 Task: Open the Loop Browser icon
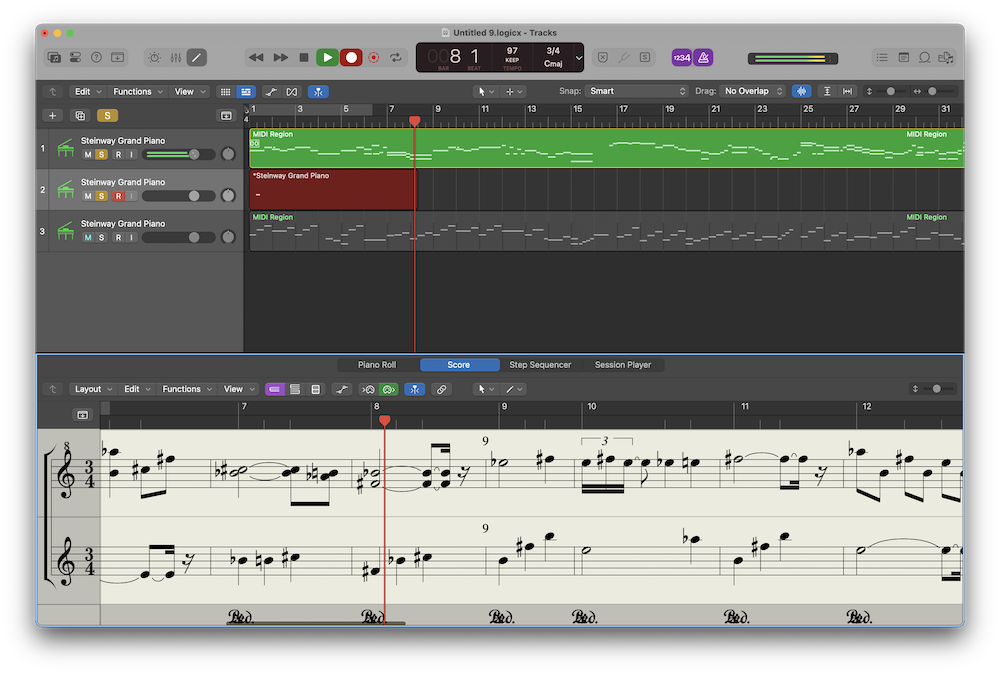tap(924, 58)
